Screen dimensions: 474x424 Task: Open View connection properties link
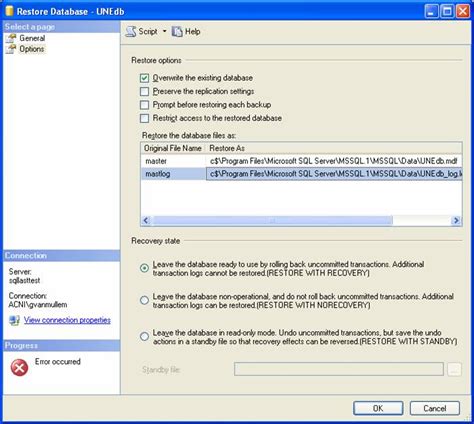pos(67,320)
